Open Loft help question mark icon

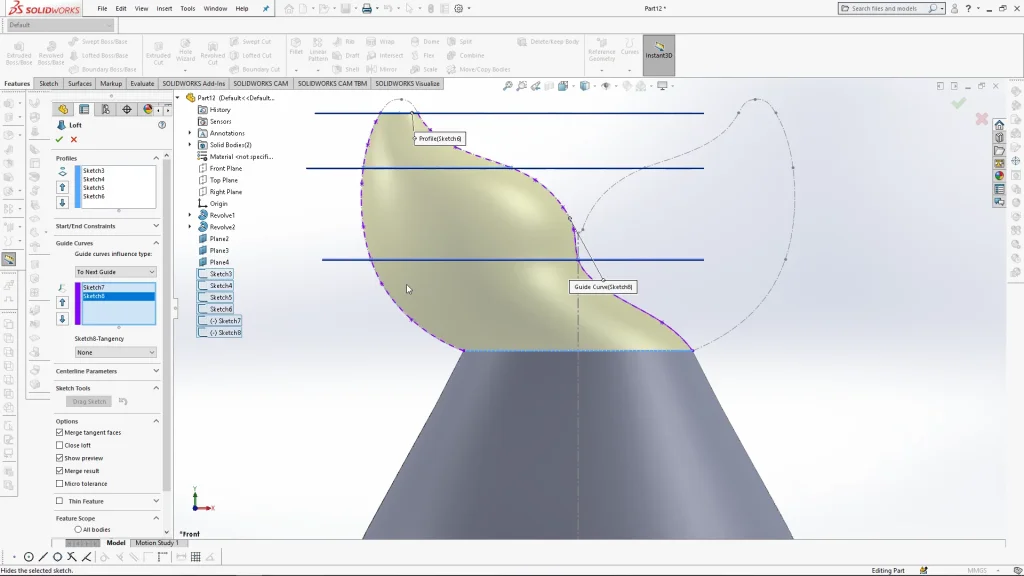[162, 125]
